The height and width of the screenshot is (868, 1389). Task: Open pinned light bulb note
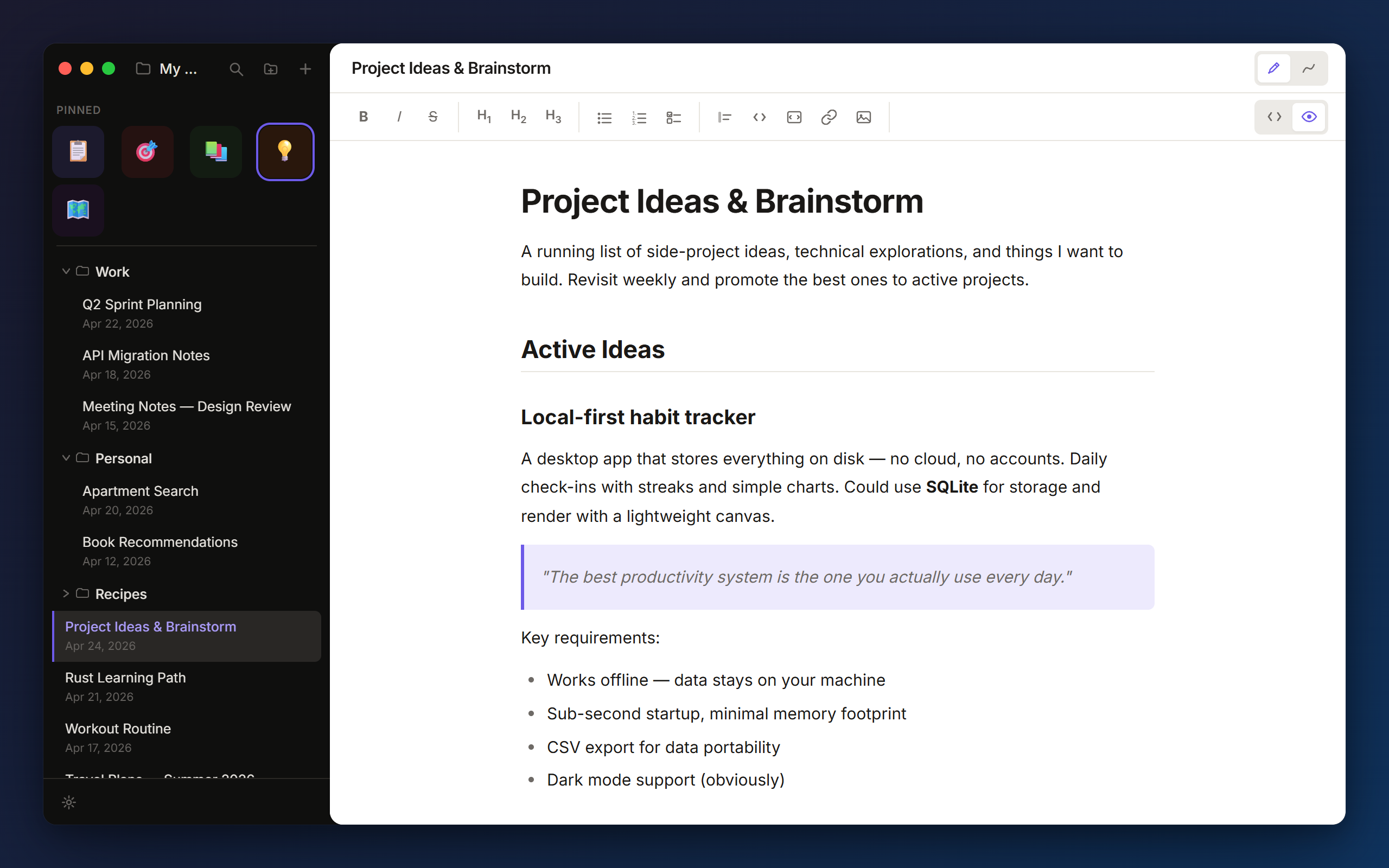(x=285, y=151)
